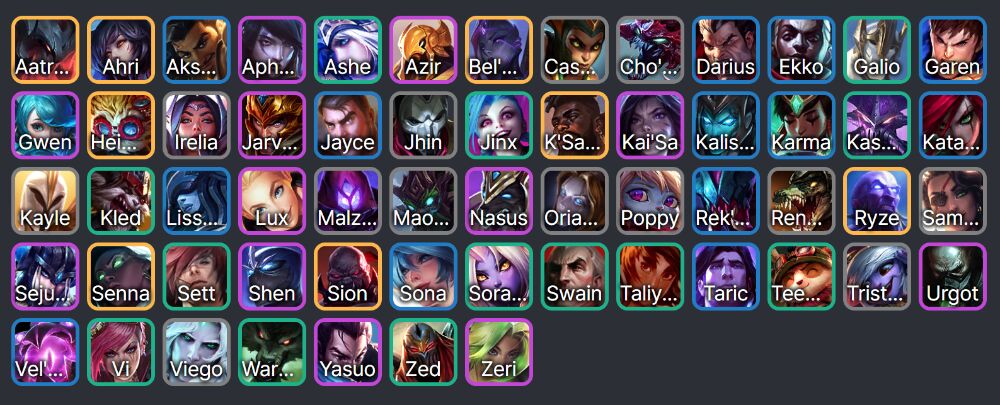
Task: Pick the Jinx champion tile
Action: 499,125
